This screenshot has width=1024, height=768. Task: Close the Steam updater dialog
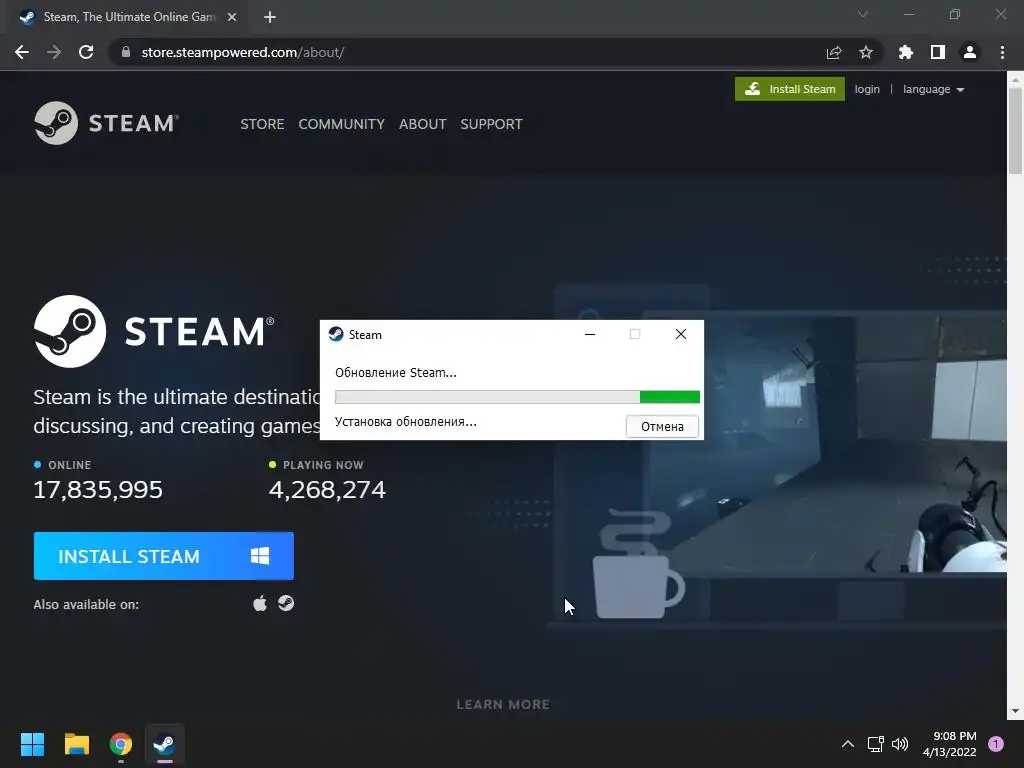pos(680,334)
